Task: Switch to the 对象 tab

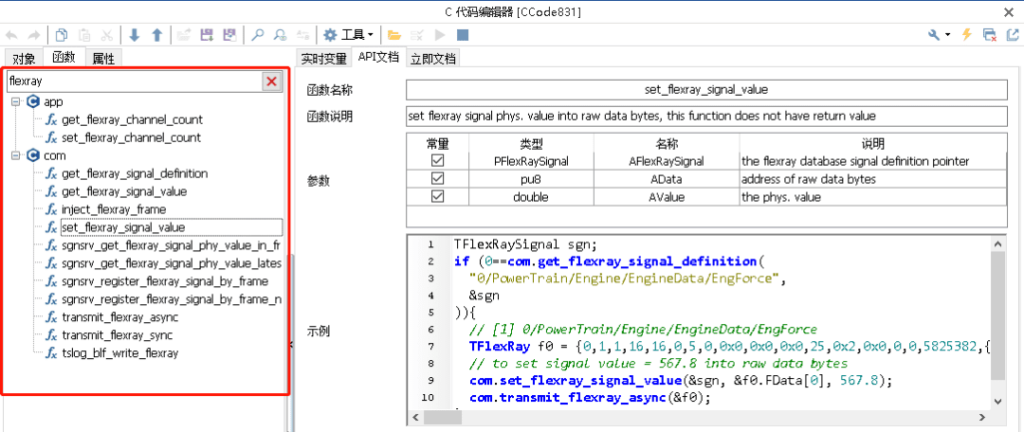Action: tap(24, 59)
